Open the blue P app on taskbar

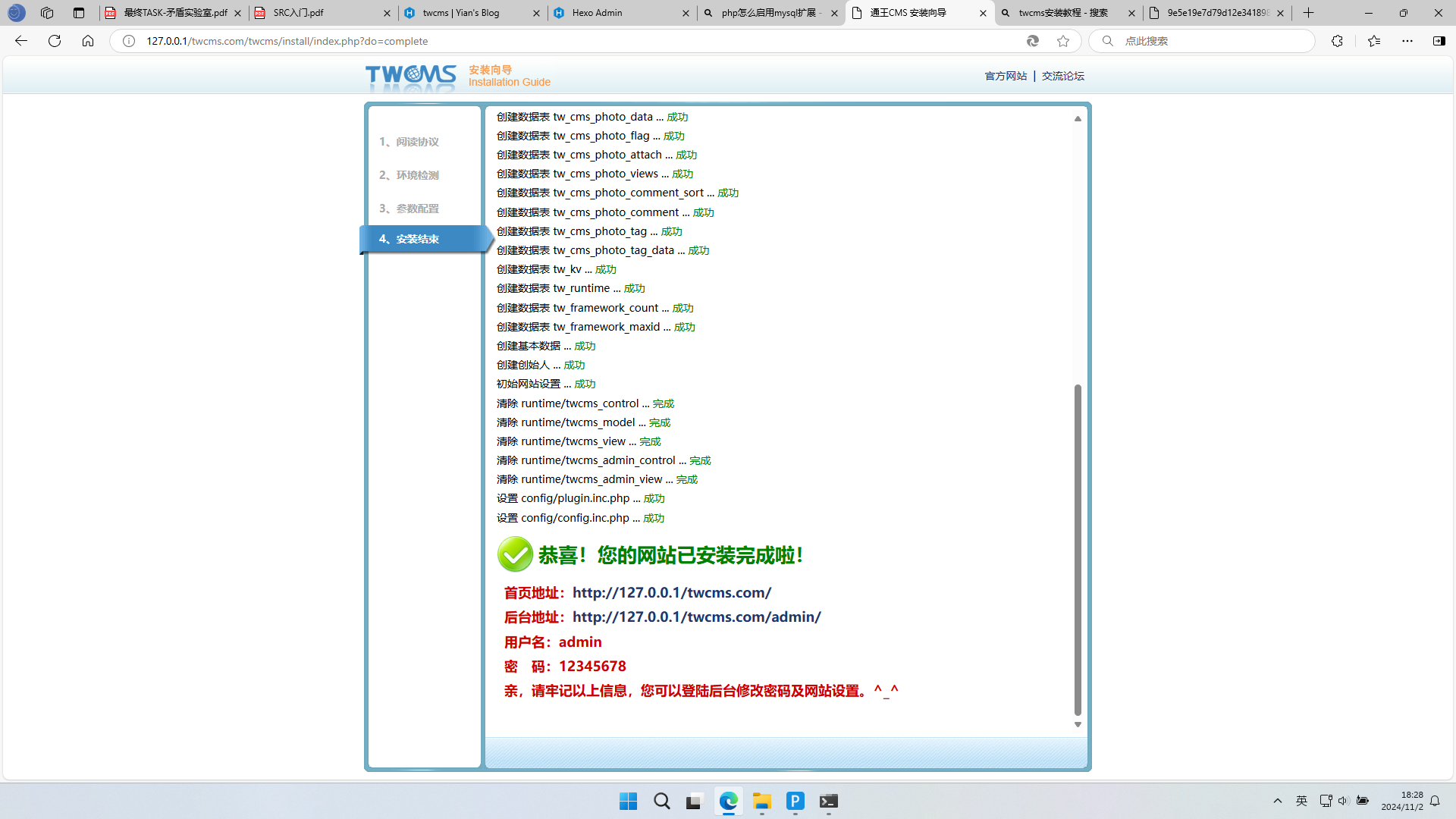[795, 802]
